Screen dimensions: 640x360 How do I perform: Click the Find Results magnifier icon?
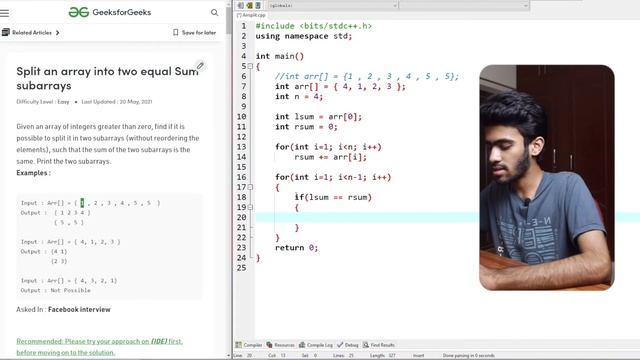[366, 345]
